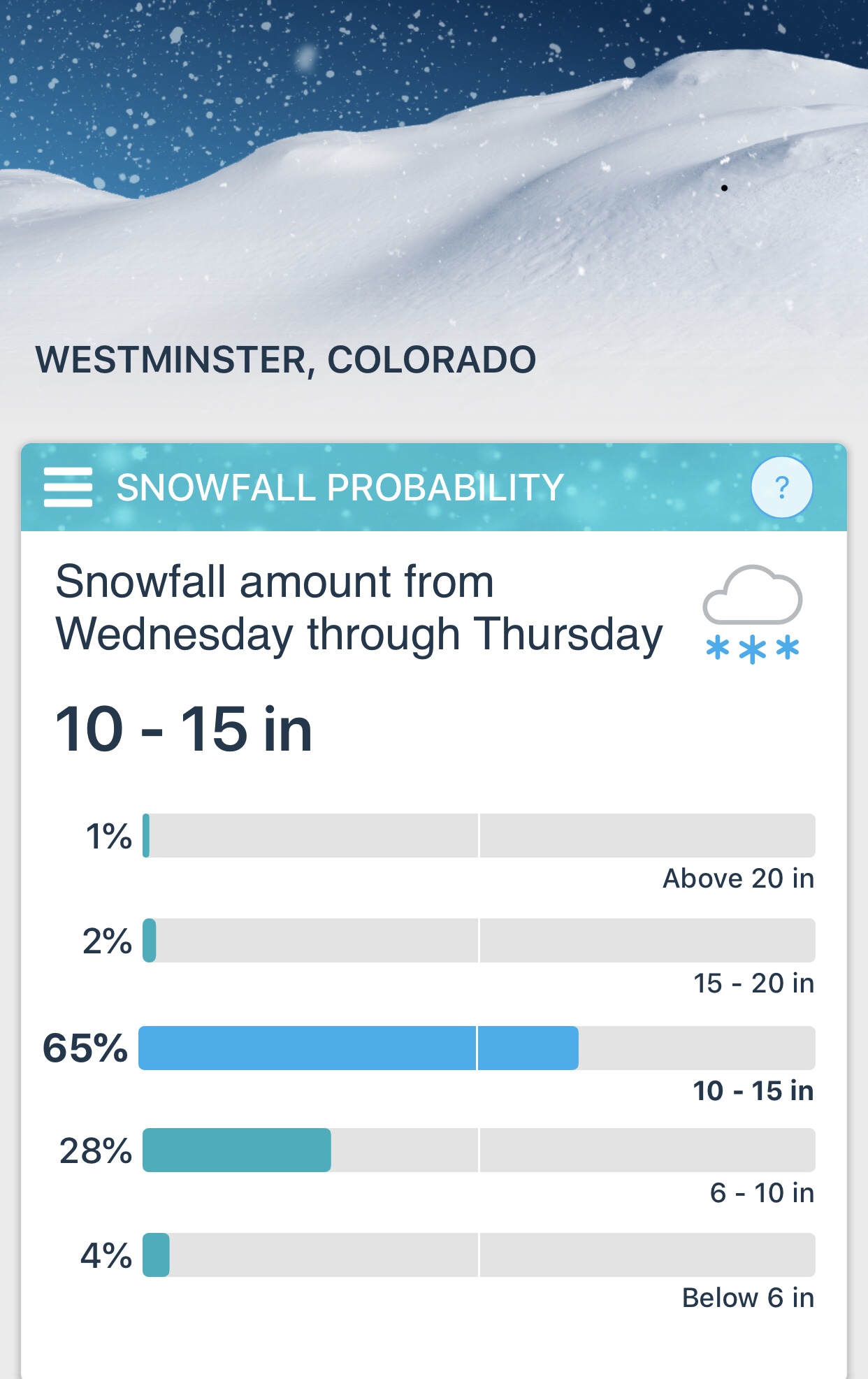868x1379 pixels.
Task: Click the snow cloud weather icon
Action: 752,614
